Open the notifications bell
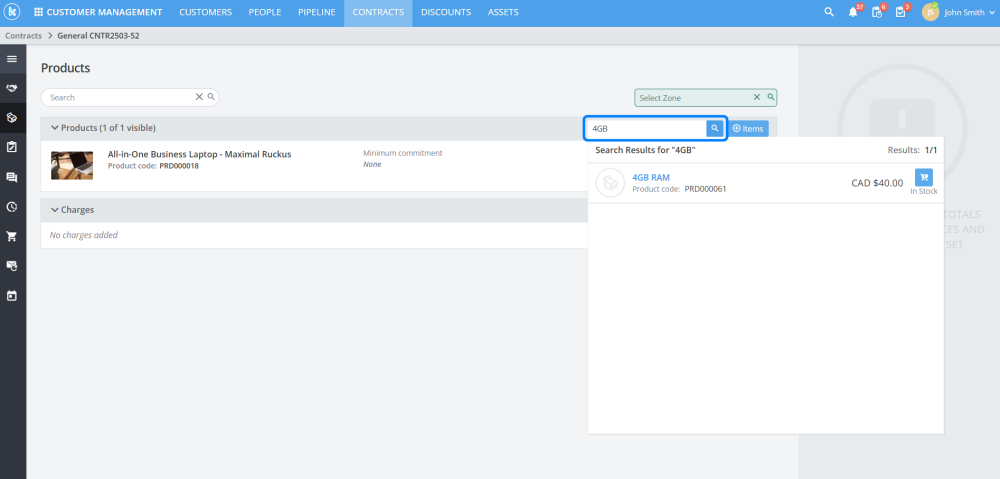 [x=853, y=12]
